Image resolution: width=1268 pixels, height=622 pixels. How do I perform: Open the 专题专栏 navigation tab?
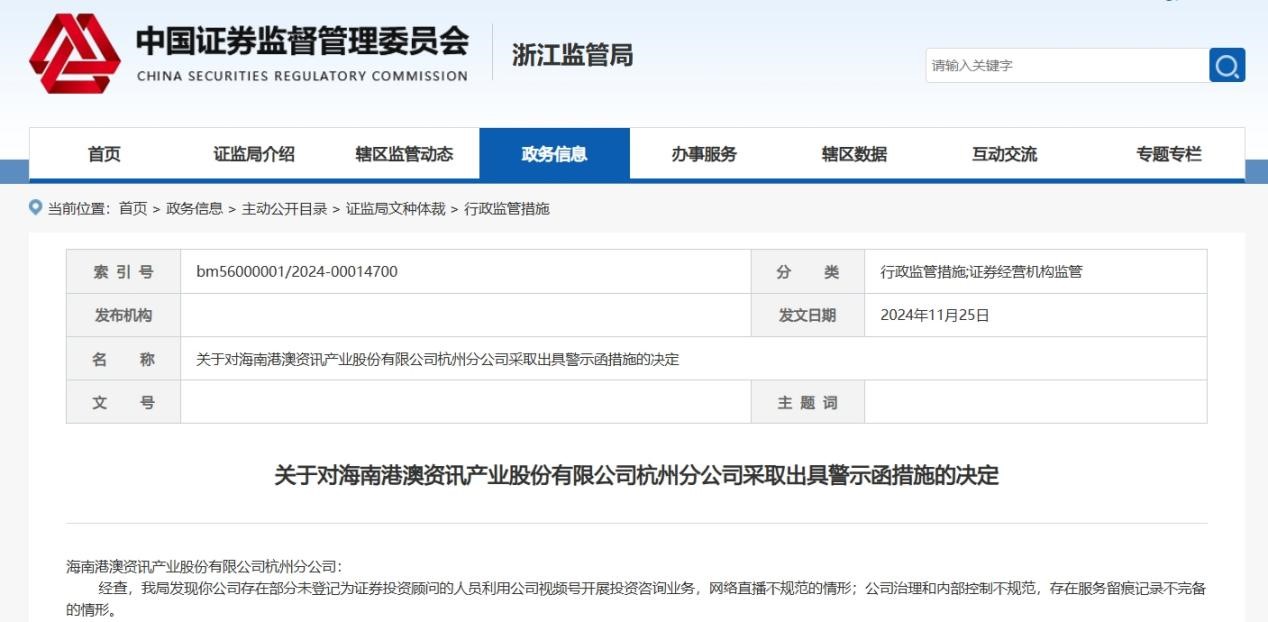(1169, 154)
